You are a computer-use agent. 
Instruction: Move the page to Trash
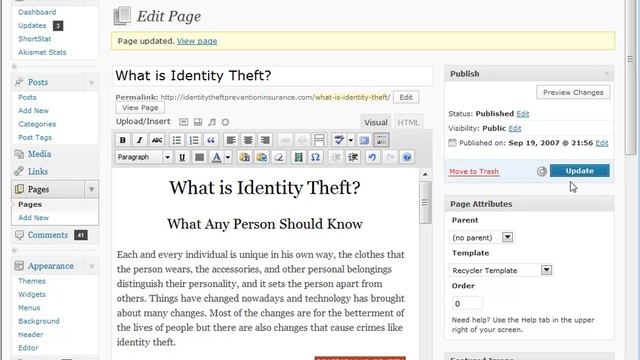474,171
